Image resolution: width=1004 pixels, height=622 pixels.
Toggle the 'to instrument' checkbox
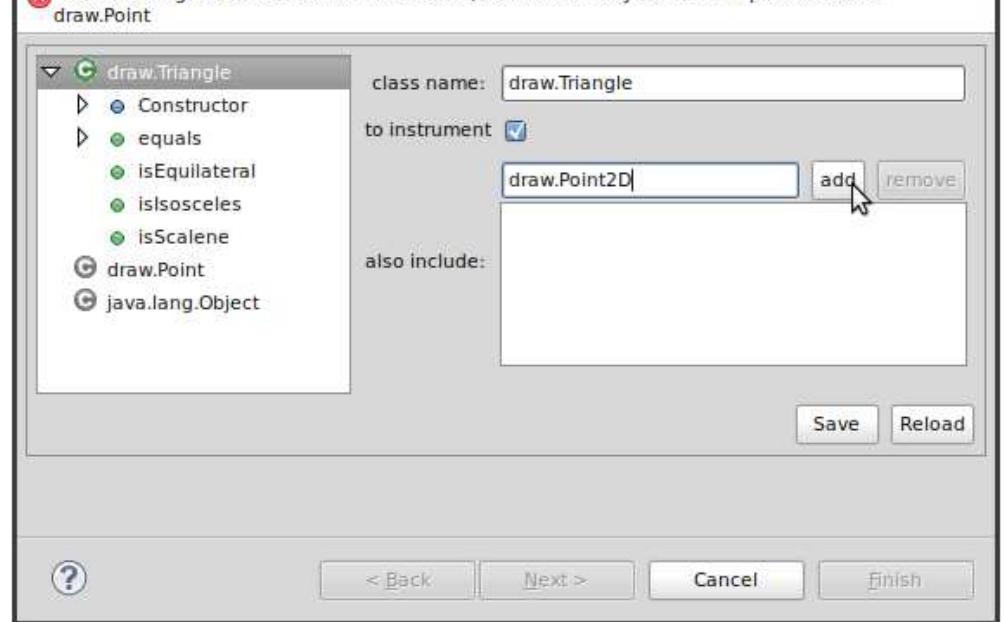[515, 131]
